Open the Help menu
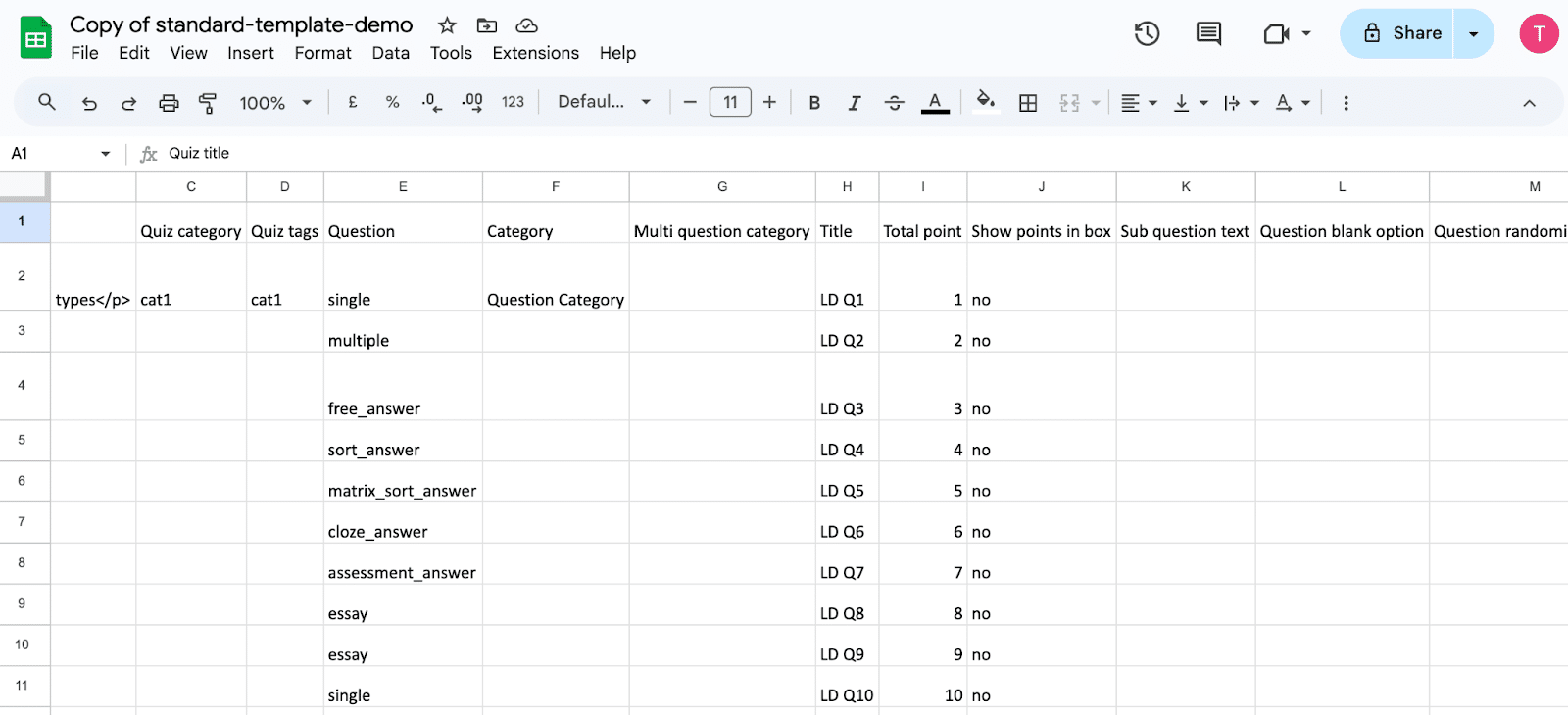 point(617,53)
